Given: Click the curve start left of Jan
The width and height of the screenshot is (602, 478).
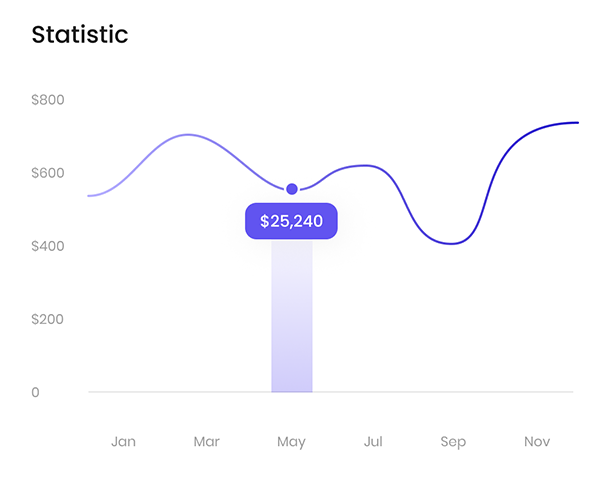Looking at the screenshot, I should point(91,196).
